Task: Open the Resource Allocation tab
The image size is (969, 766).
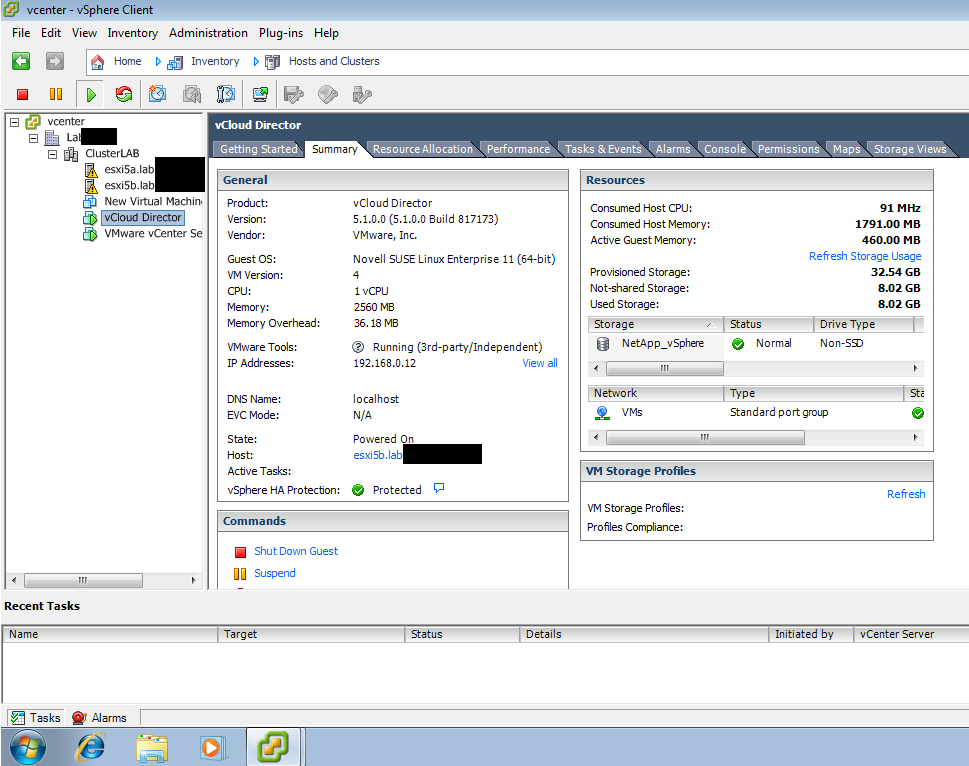Action: click(422, 149)
